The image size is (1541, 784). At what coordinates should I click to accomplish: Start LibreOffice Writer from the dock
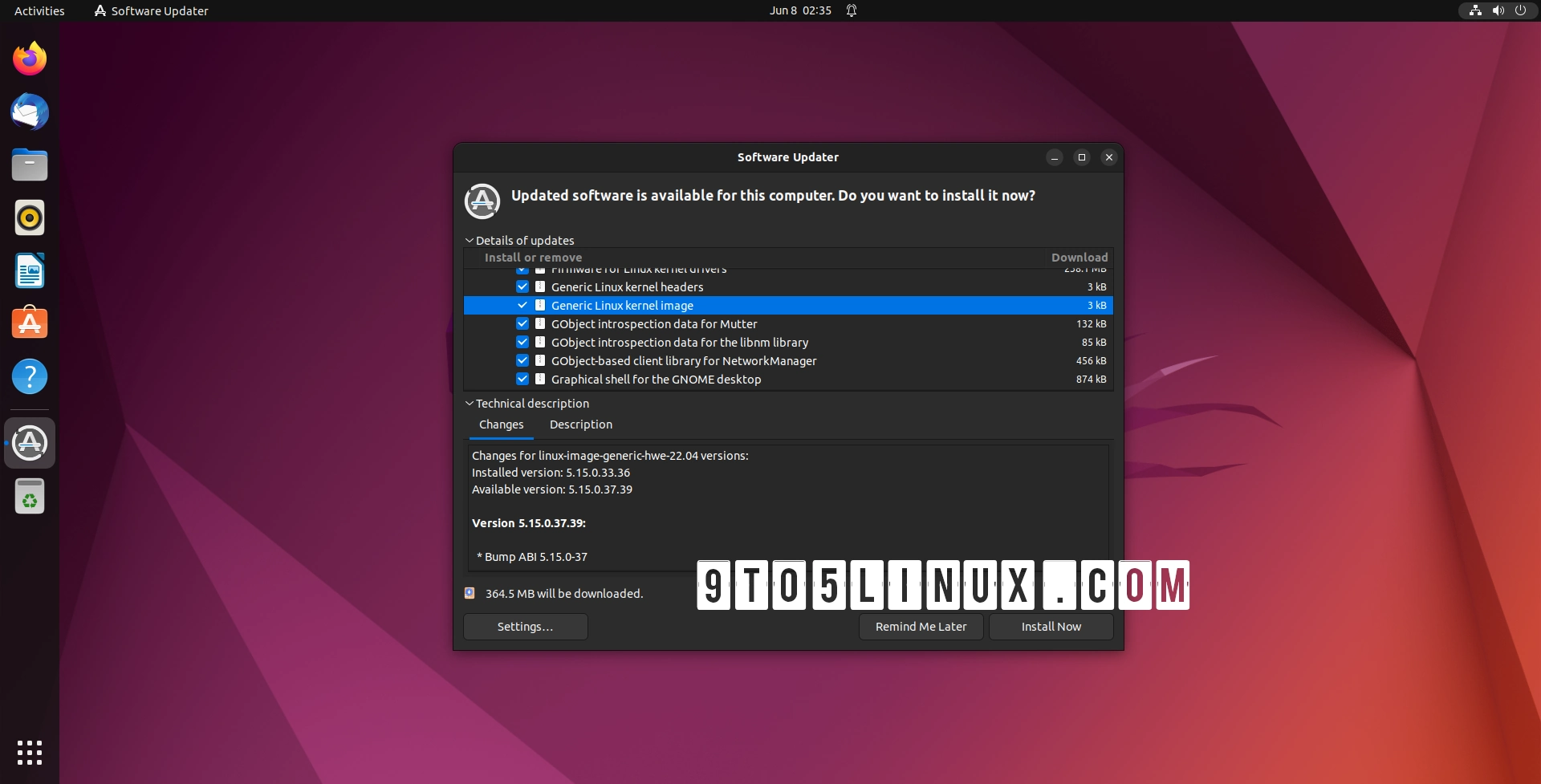29,270
